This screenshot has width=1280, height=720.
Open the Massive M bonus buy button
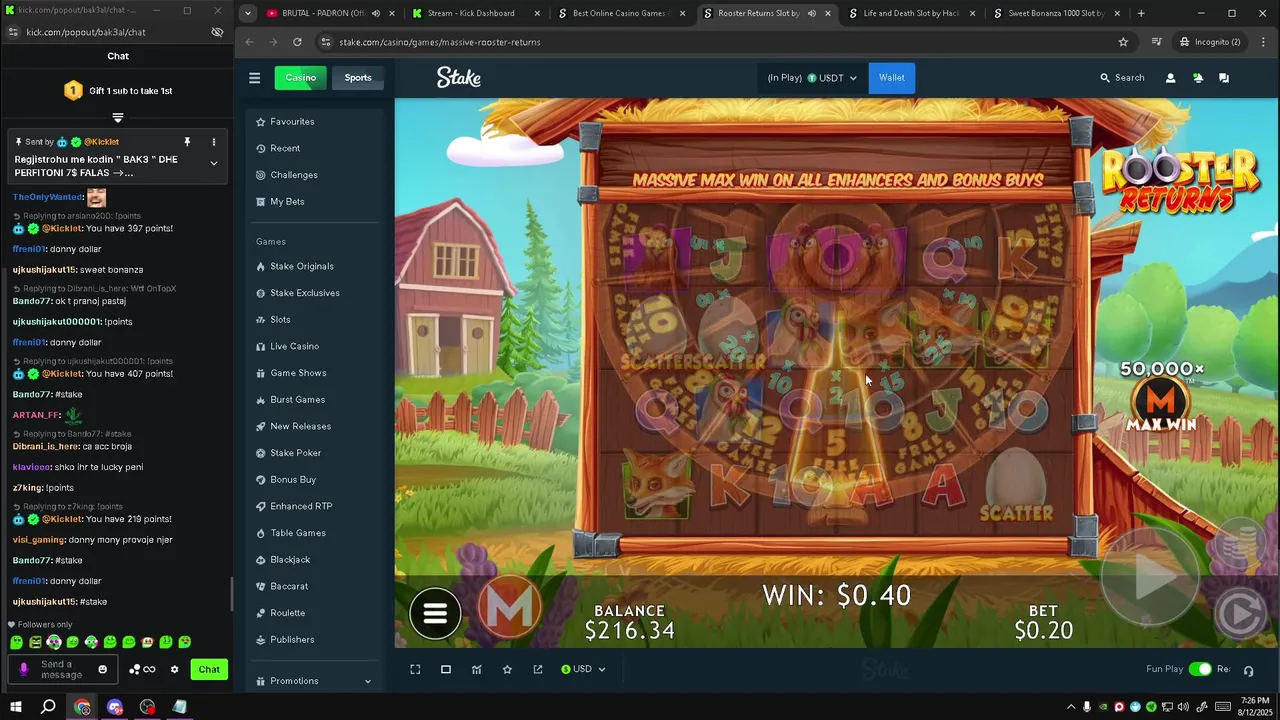(510, 607)
